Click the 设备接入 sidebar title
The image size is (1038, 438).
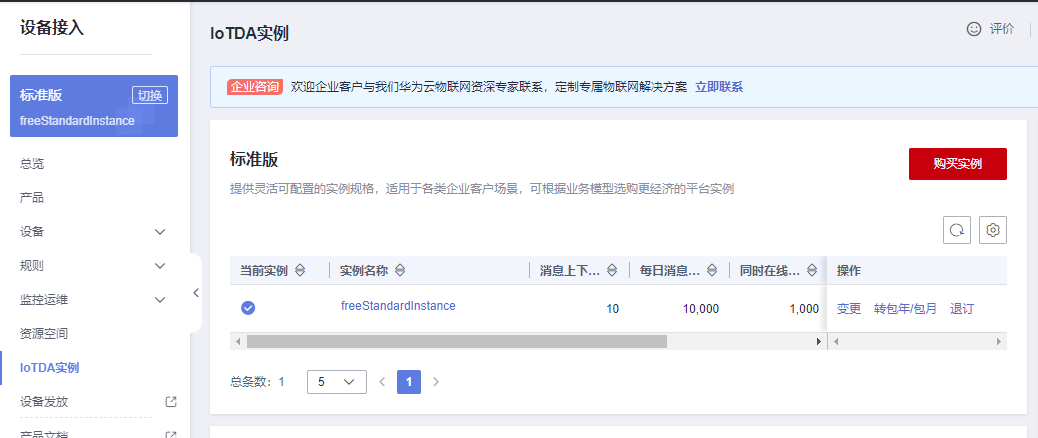[52, 28]
